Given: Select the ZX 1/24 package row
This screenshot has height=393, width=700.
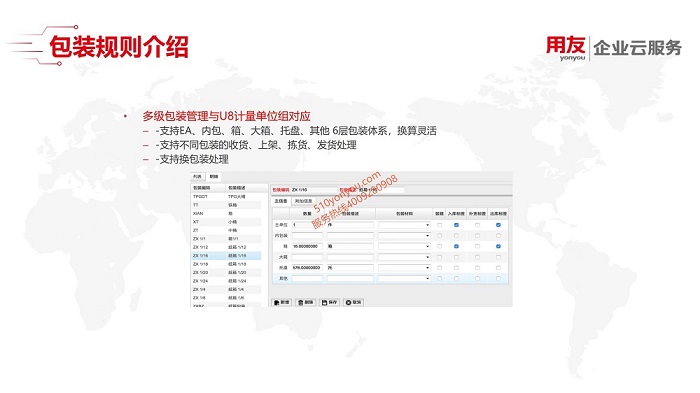Looking at the screenshot, I should tap(226, 281).
